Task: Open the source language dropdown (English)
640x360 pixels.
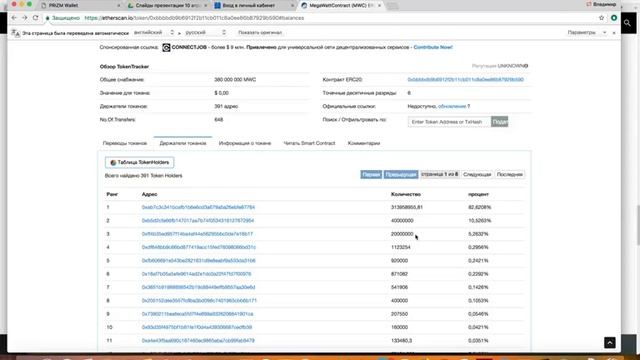Action: [154, 32]
